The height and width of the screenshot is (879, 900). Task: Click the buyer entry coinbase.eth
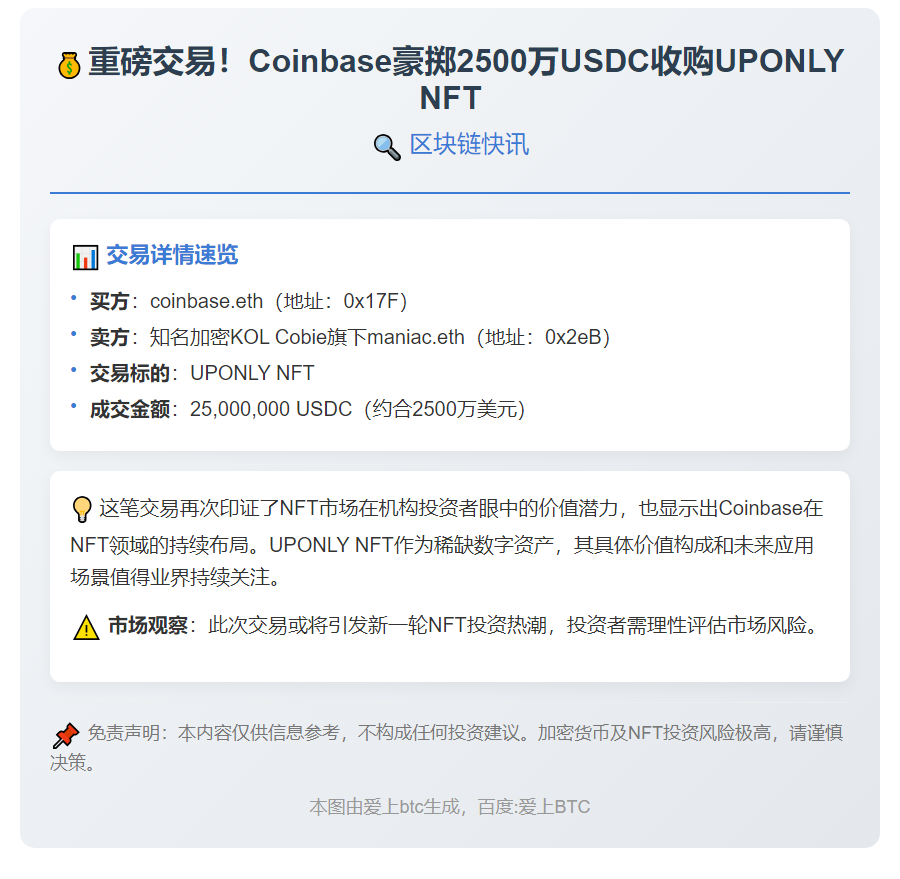[206, 301]
